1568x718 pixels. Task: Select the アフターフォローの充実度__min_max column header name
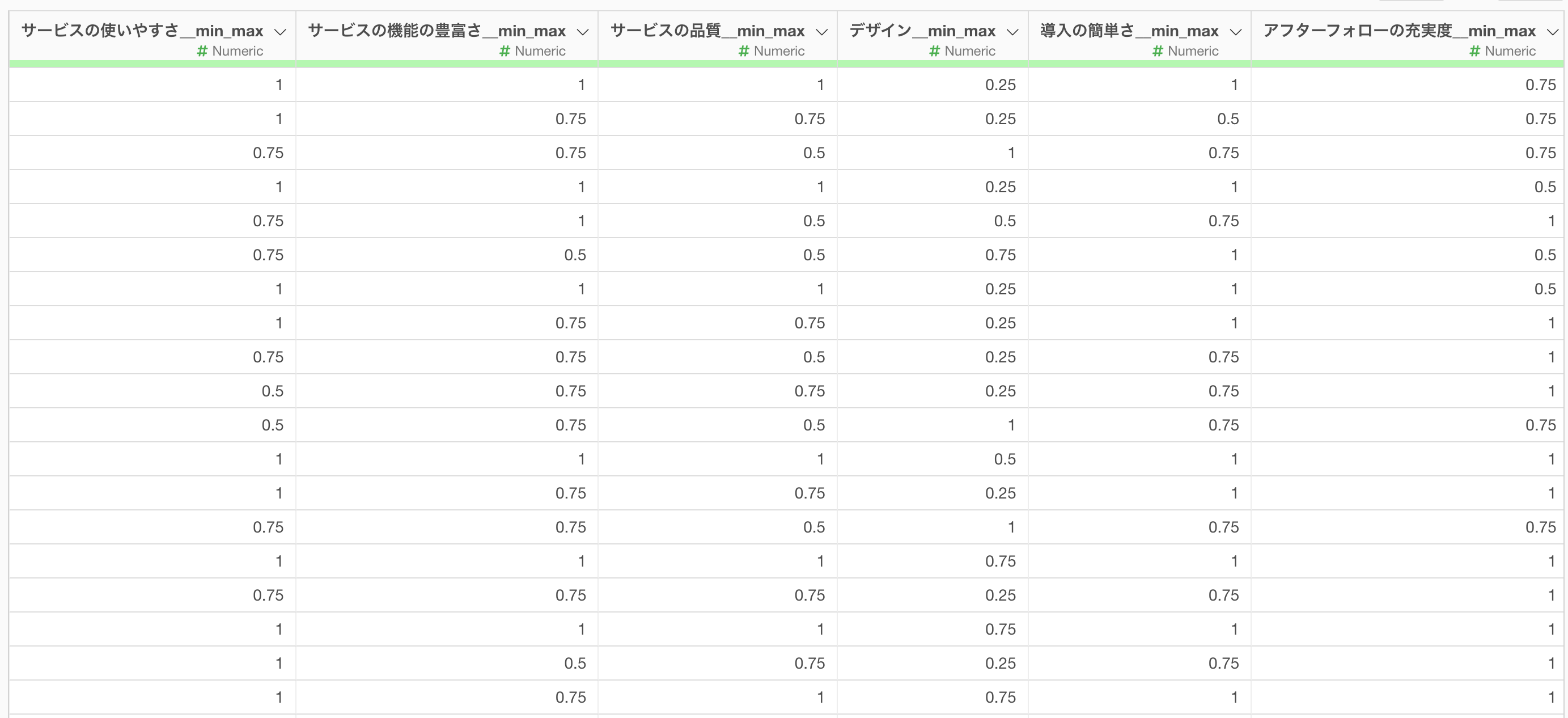[1400, 31]
